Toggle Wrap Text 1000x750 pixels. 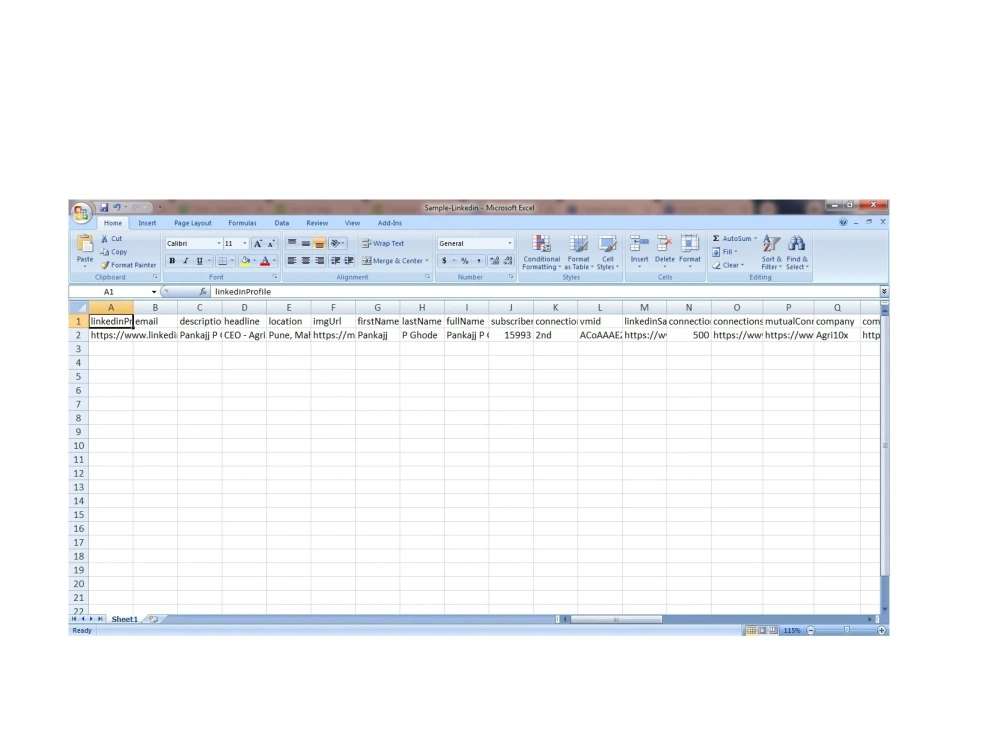383,244
